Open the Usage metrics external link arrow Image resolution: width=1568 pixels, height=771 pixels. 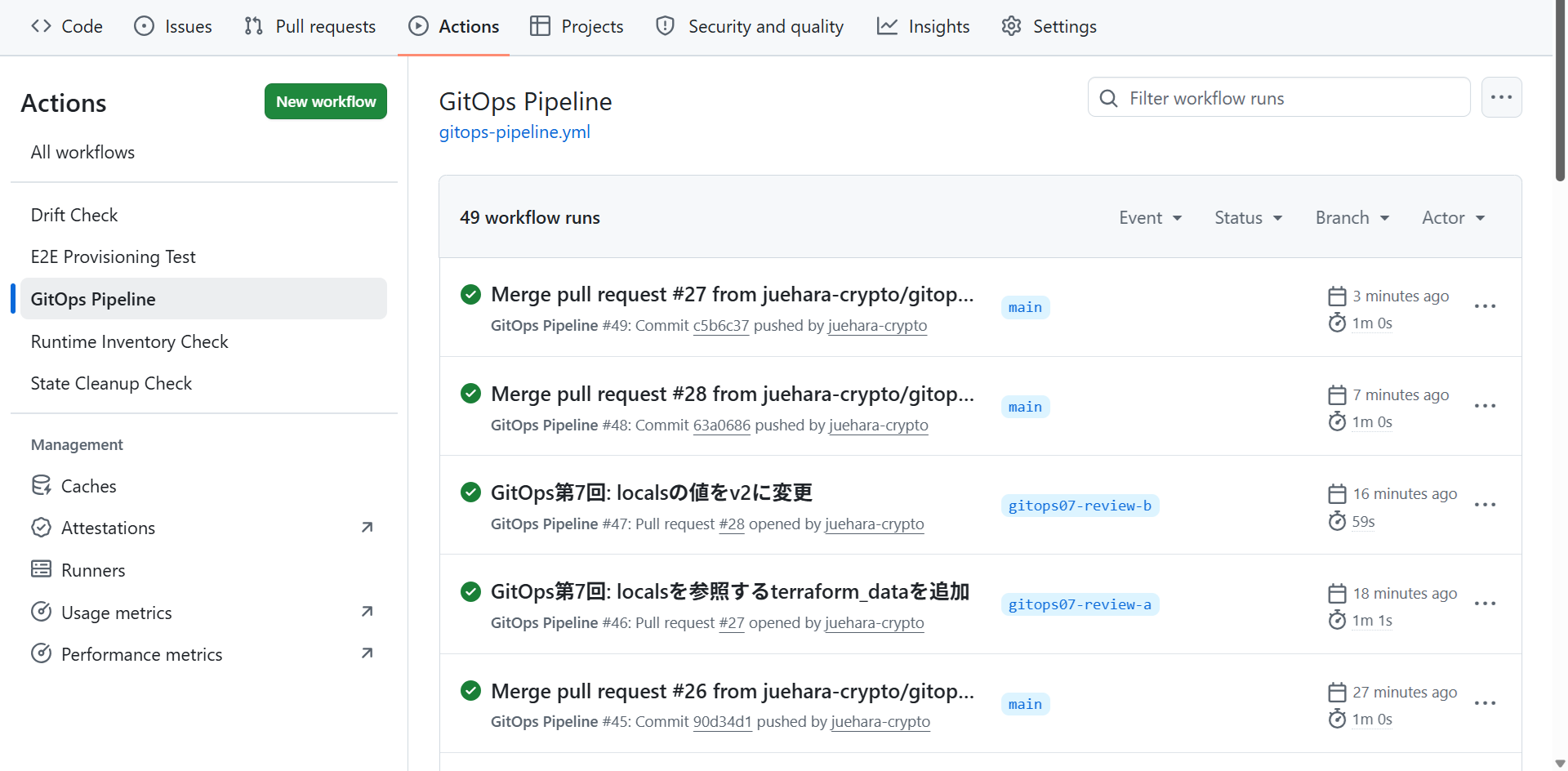[x=367, y=612]
